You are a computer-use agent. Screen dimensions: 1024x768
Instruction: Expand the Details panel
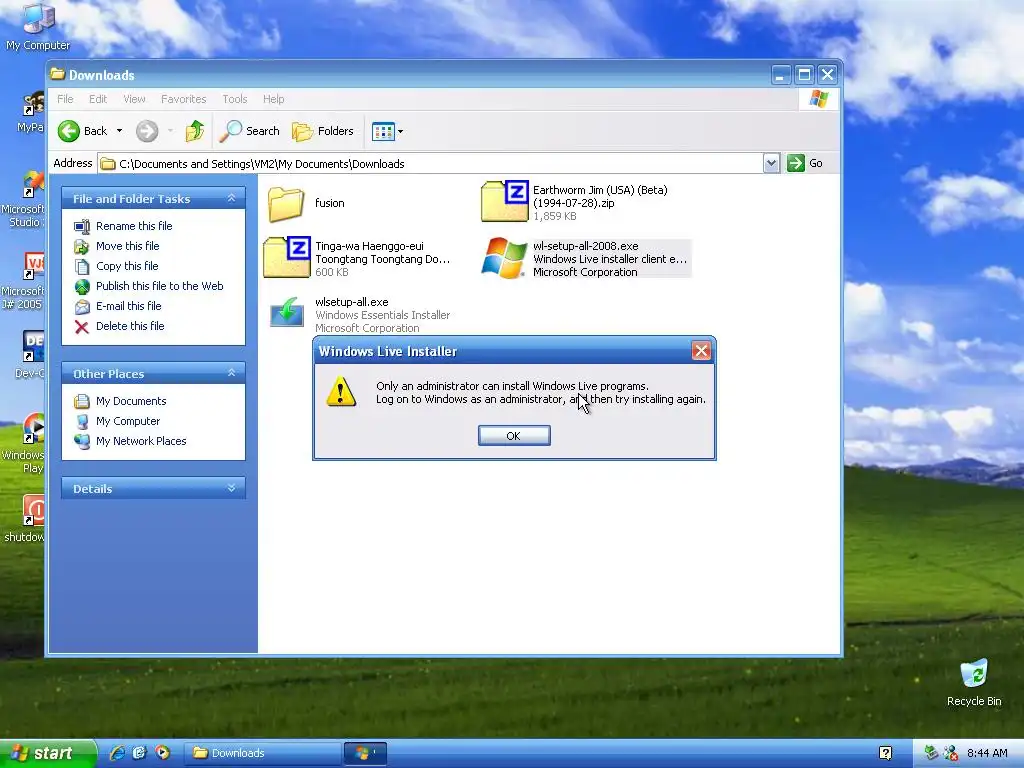coord(231,488)
